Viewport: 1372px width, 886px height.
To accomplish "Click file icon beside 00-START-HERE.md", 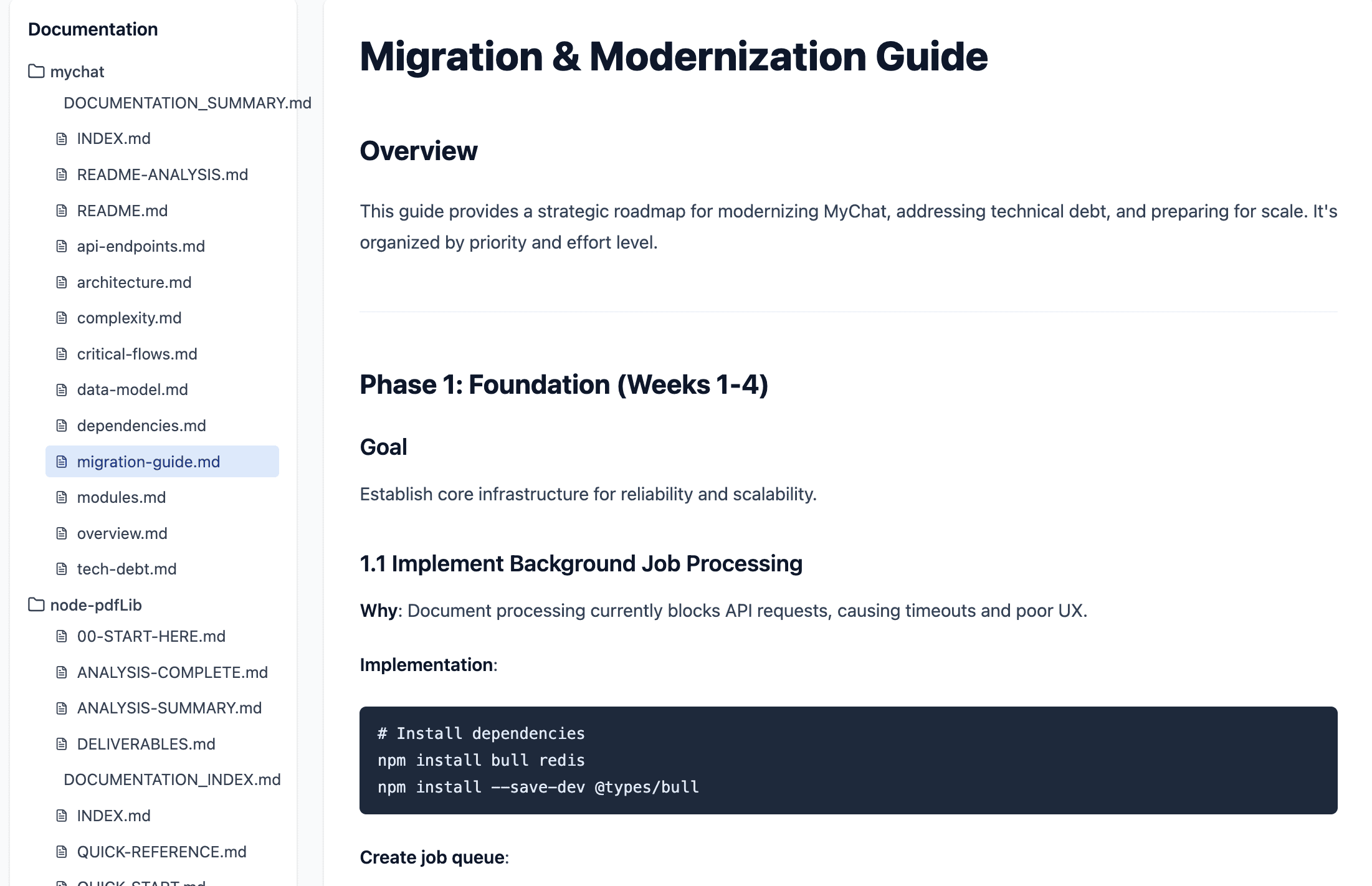I will point(62,636).
